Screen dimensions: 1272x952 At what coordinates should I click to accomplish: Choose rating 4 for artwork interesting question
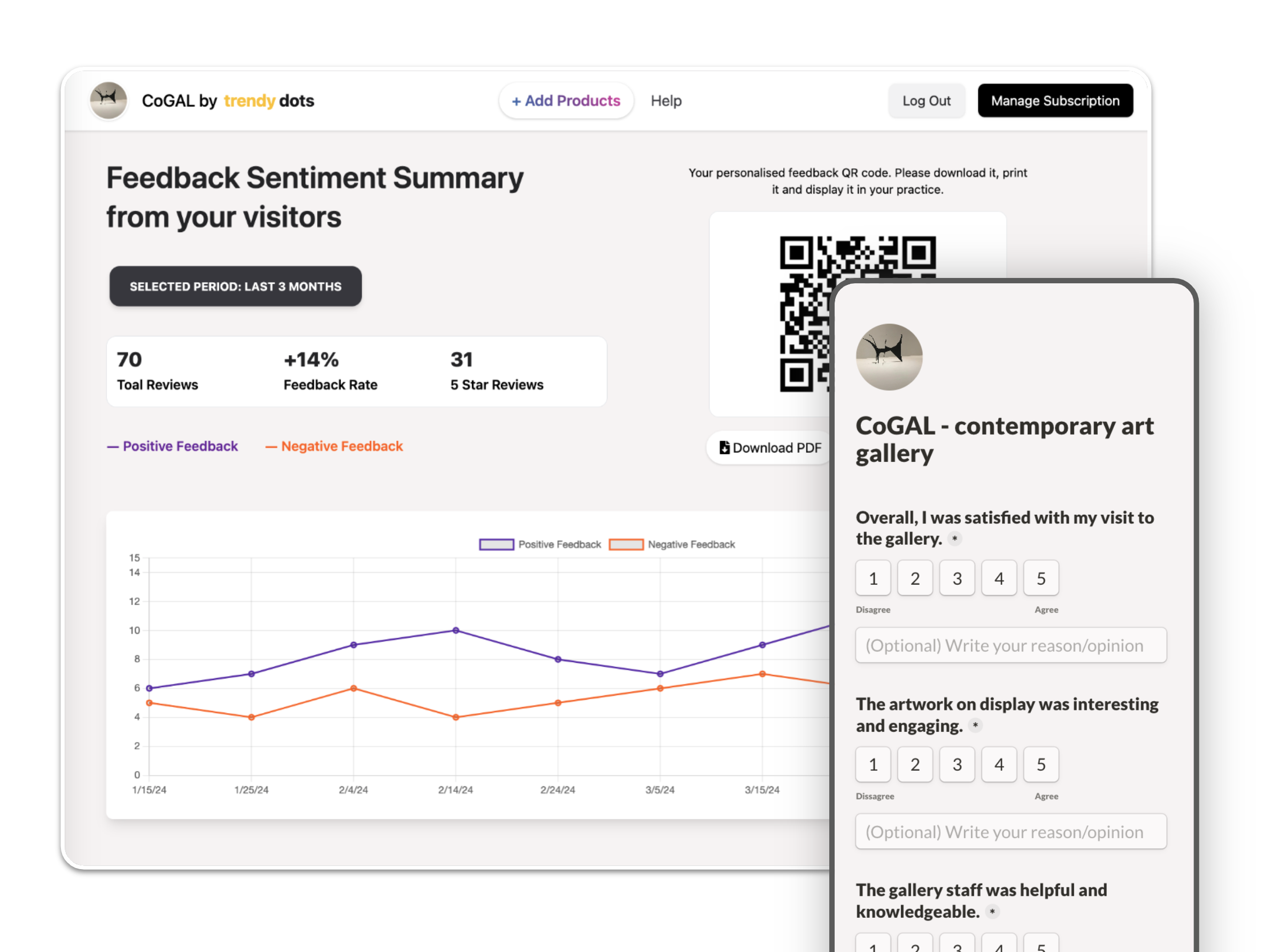click(999, 764)
